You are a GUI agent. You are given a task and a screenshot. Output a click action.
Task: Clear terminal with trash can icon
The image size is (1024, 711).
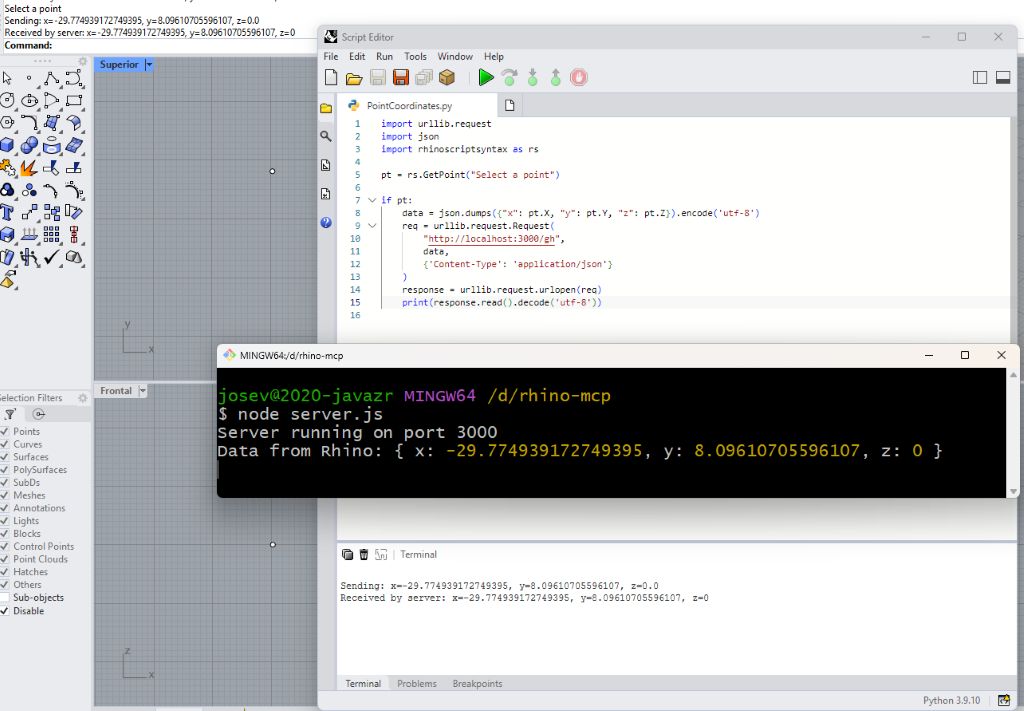click(364, 554)
